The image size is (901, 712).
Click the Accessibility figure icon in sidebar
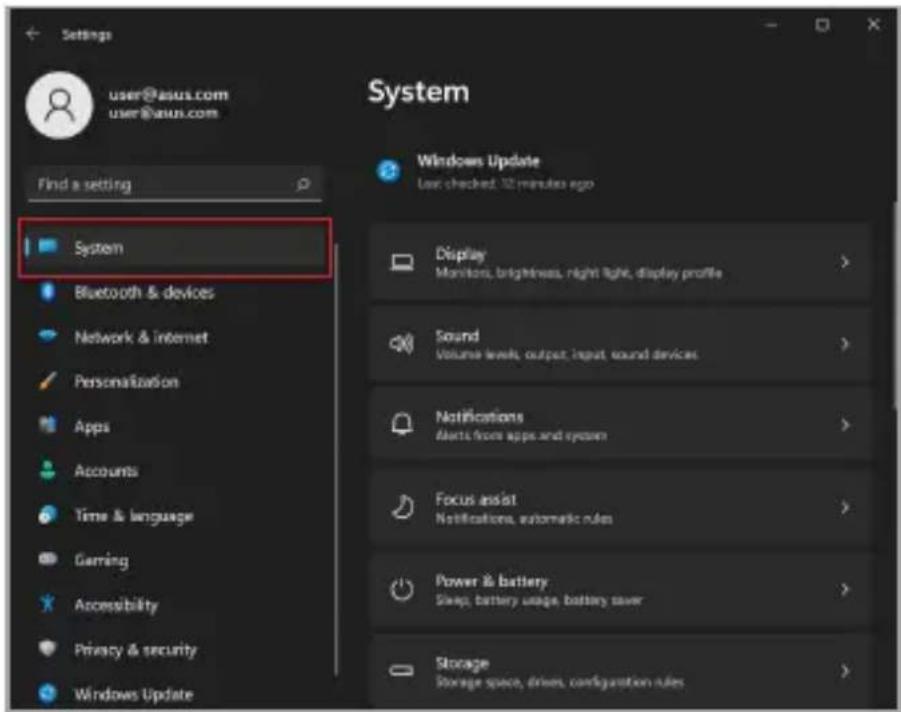[48, 603]
